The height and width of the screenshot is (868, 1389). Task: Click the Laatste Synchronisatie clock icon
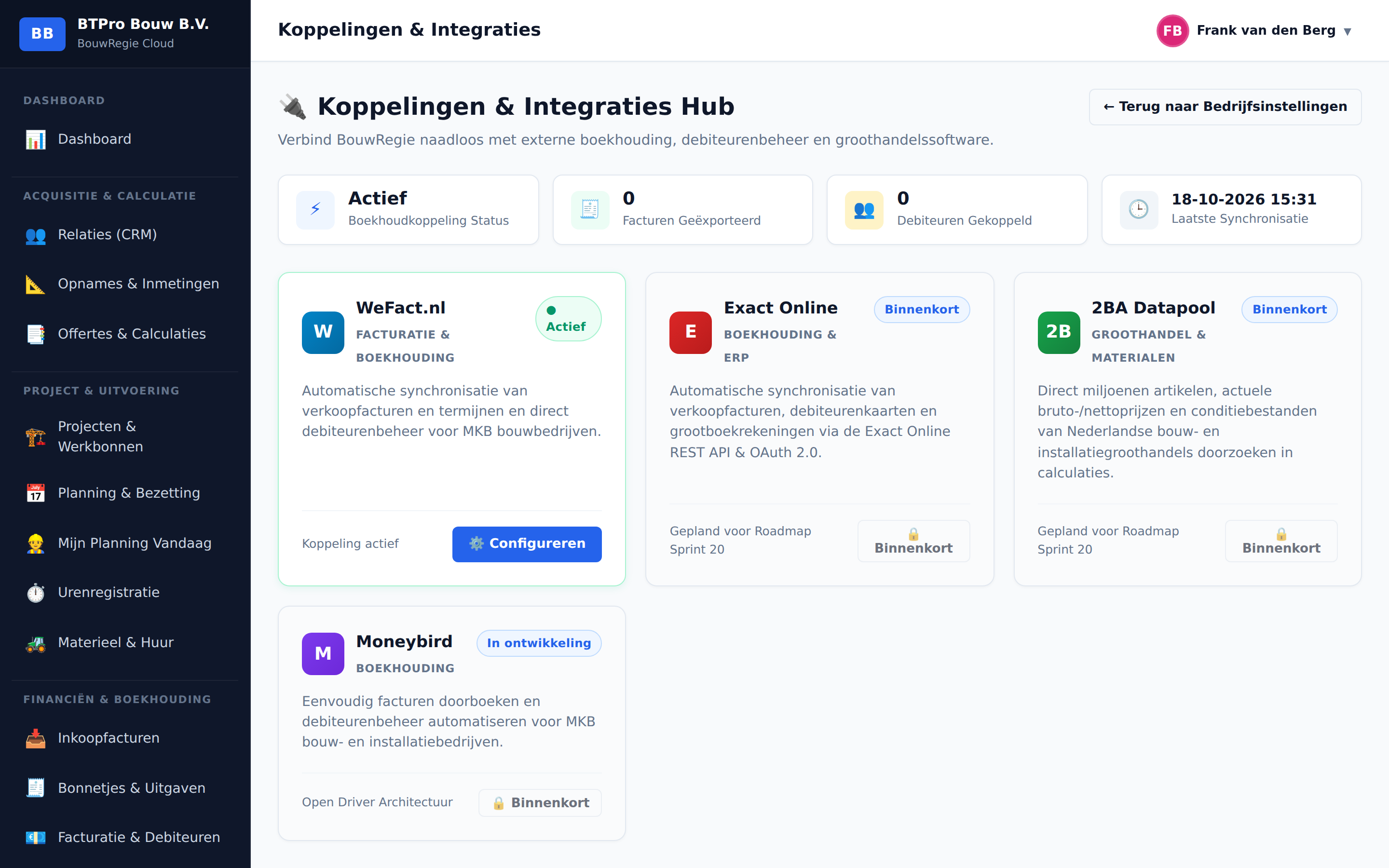pos(1139,210)
